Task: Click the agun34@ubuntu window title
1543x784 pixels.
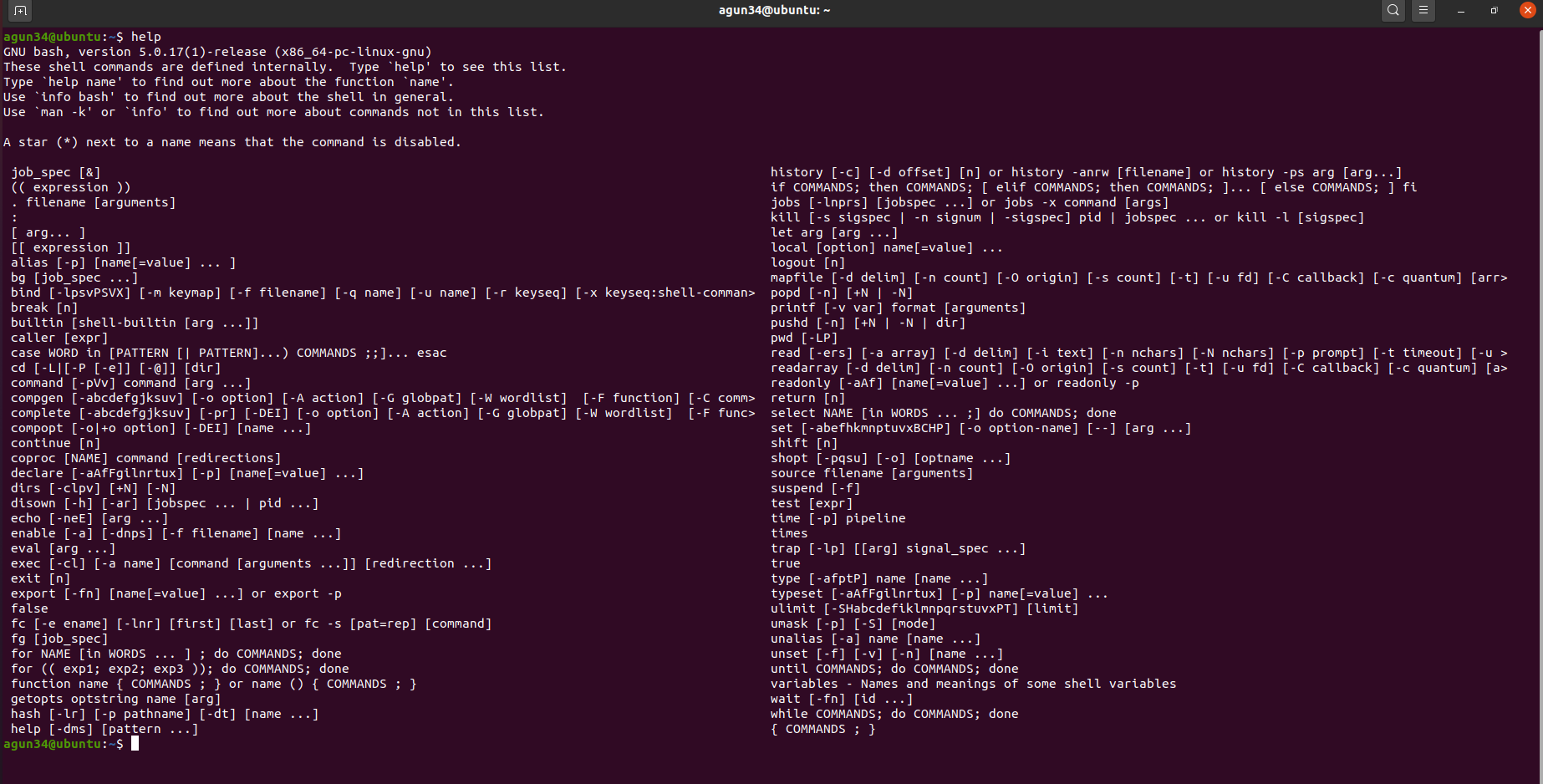Action: coord(774,10)
